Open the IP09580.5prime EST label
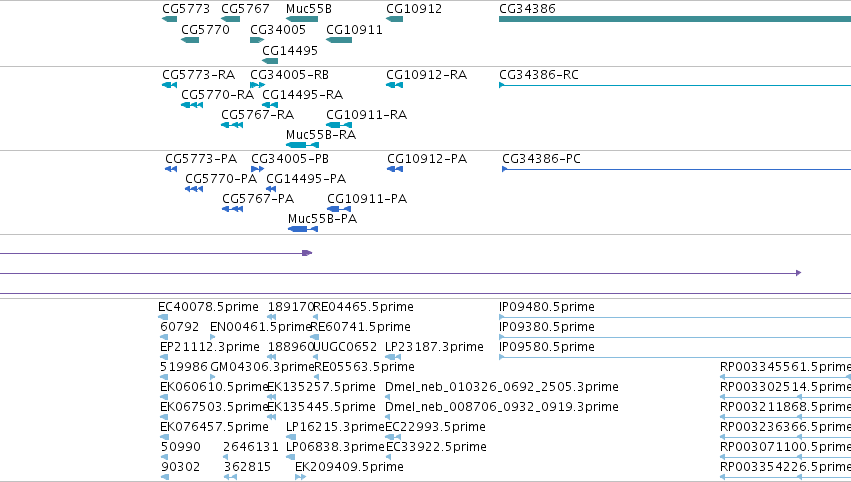This screenshot has height=482, width=851. [x=547, y=347]
